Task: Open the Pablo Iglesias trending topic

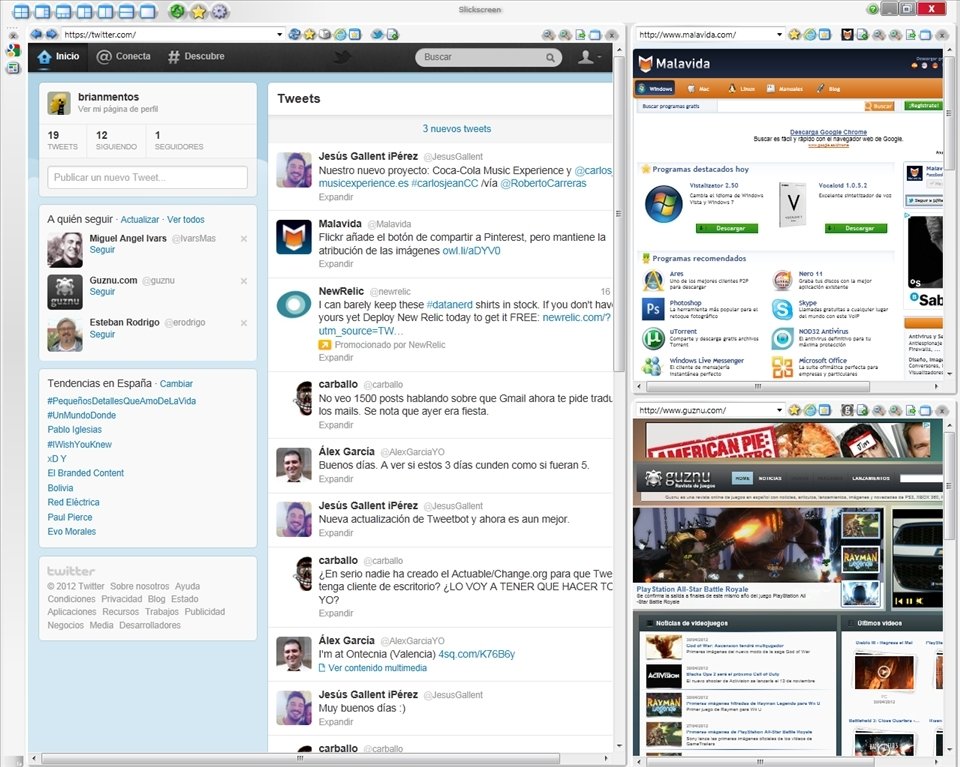Action: [x=75, y=430]
